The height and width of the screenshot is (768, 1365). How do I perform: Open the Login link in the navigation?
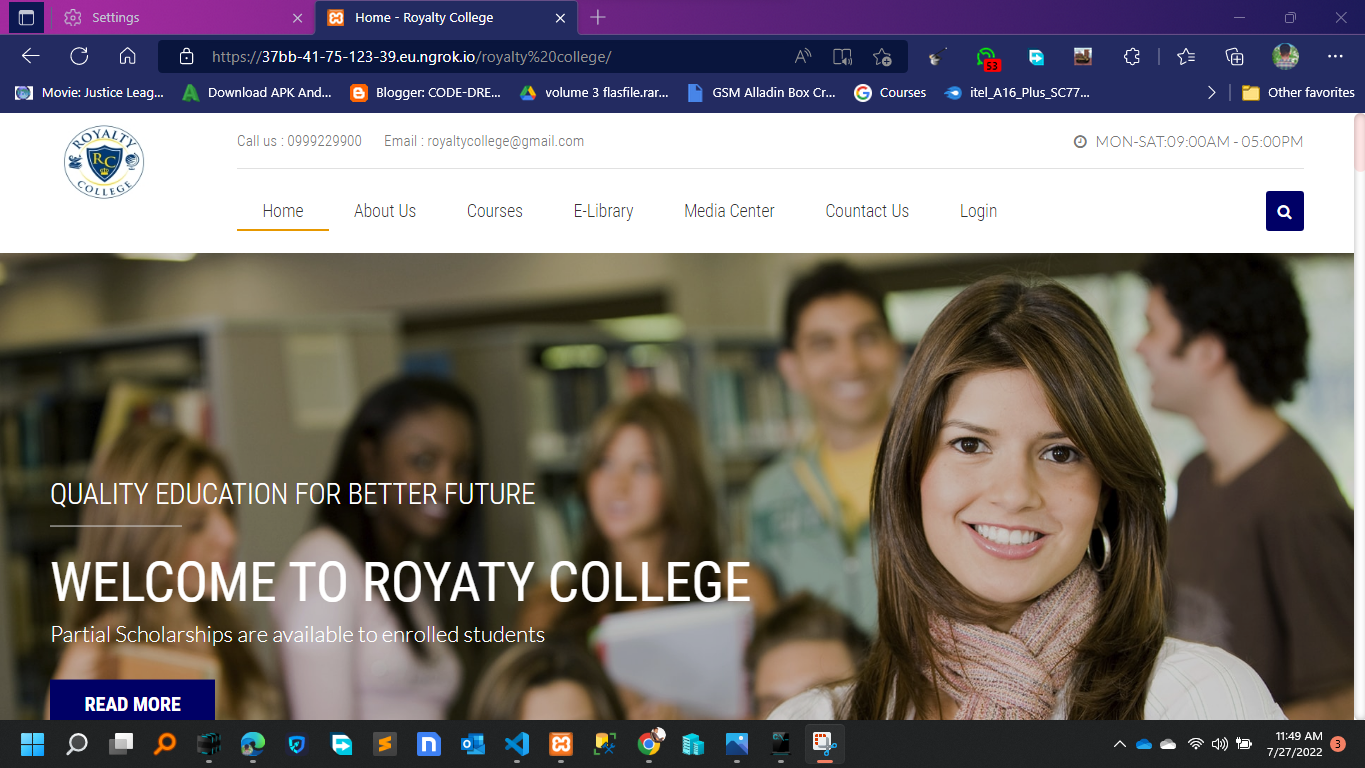point(978,211)
